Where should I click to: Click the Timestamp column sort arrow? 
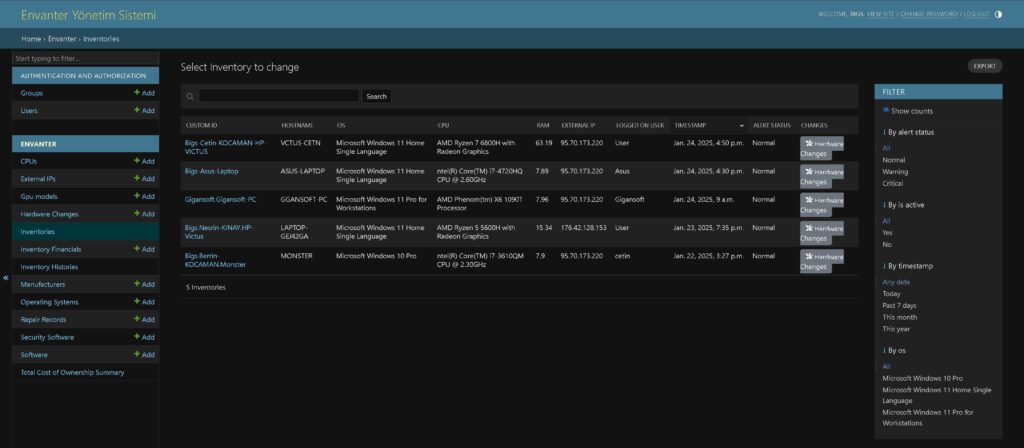click(x=741, y=126)
